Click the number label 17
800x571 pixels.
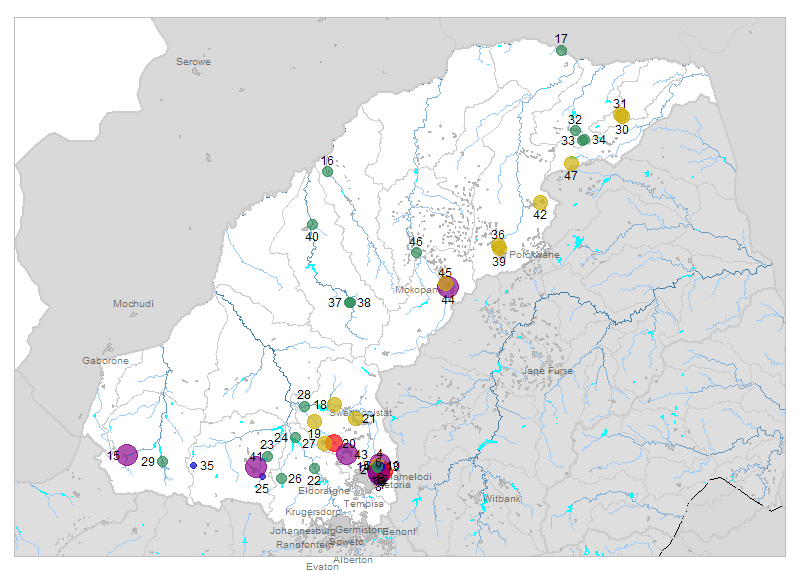[x=561, y=39]
